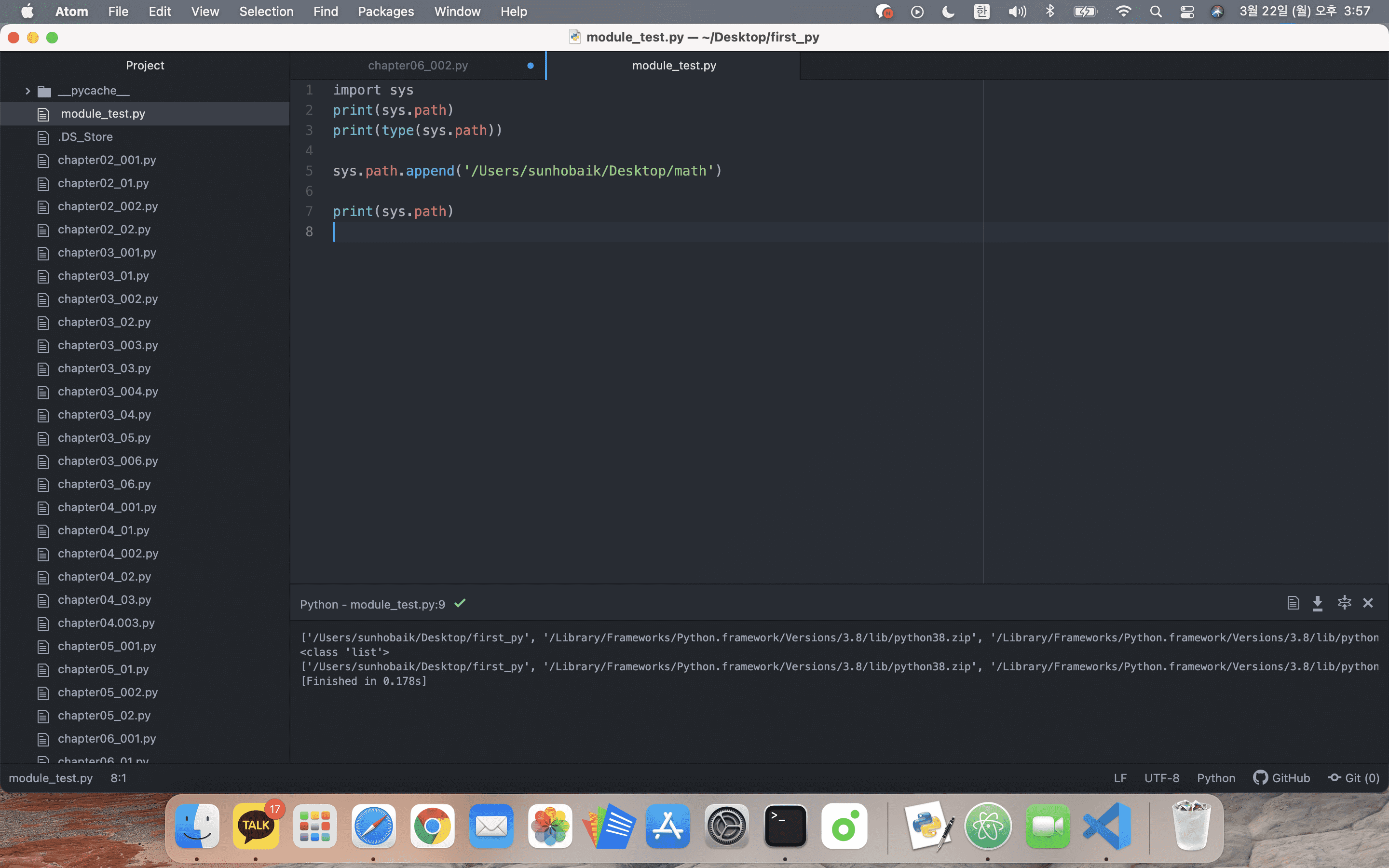Click the save output download icon

pyautogui.click(x=1317, y=603)
